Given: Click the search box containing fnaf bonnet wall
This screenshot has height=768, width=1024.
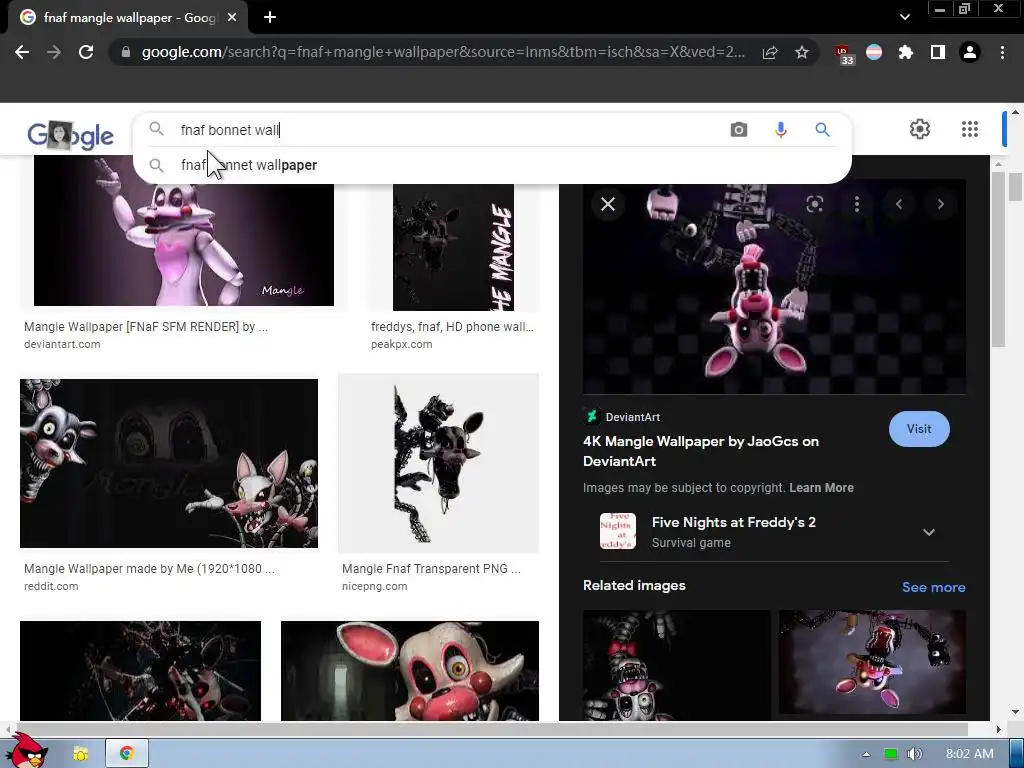Looking at the screenshot, I should [451, 130].
